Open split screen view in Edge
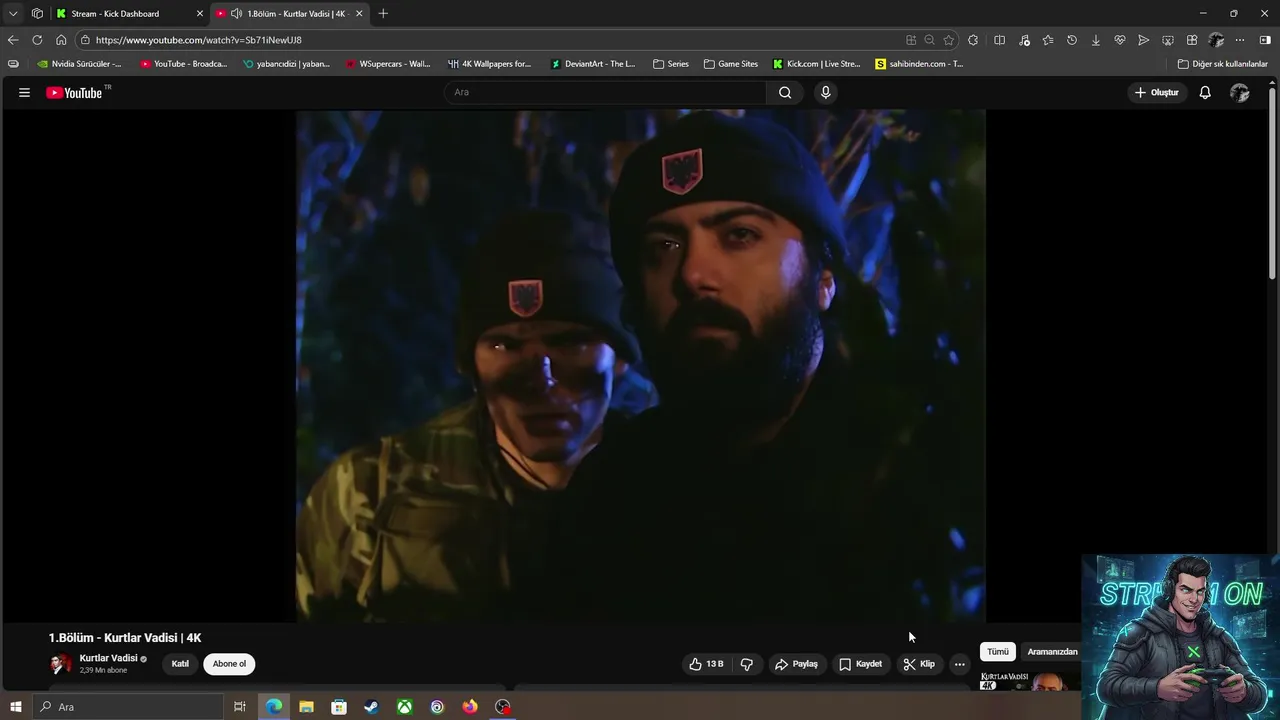 pyautogui.click(x=999, y=40)
